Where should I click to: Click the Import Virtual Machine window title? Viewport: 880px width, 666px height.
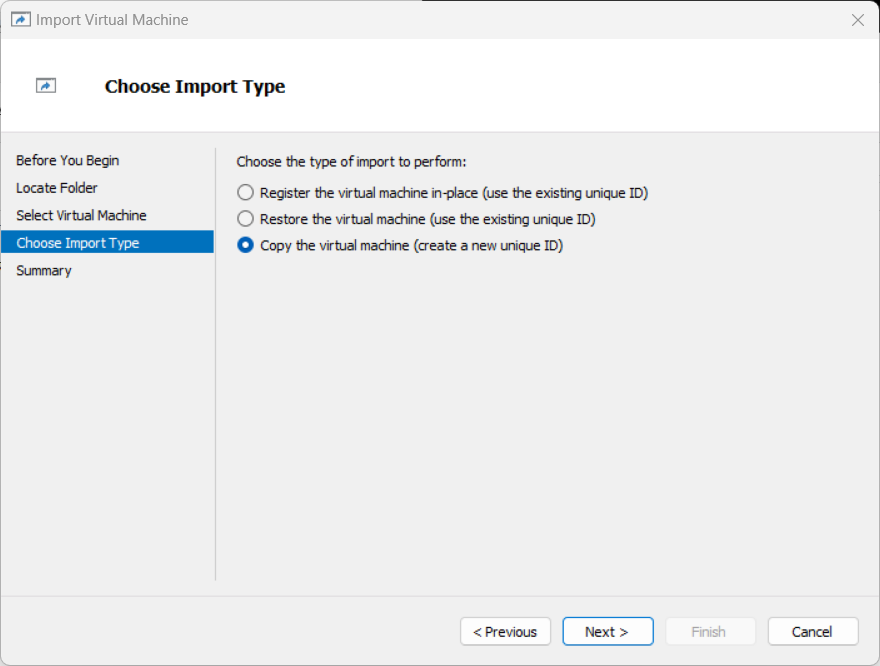click(x=112, y=20)
